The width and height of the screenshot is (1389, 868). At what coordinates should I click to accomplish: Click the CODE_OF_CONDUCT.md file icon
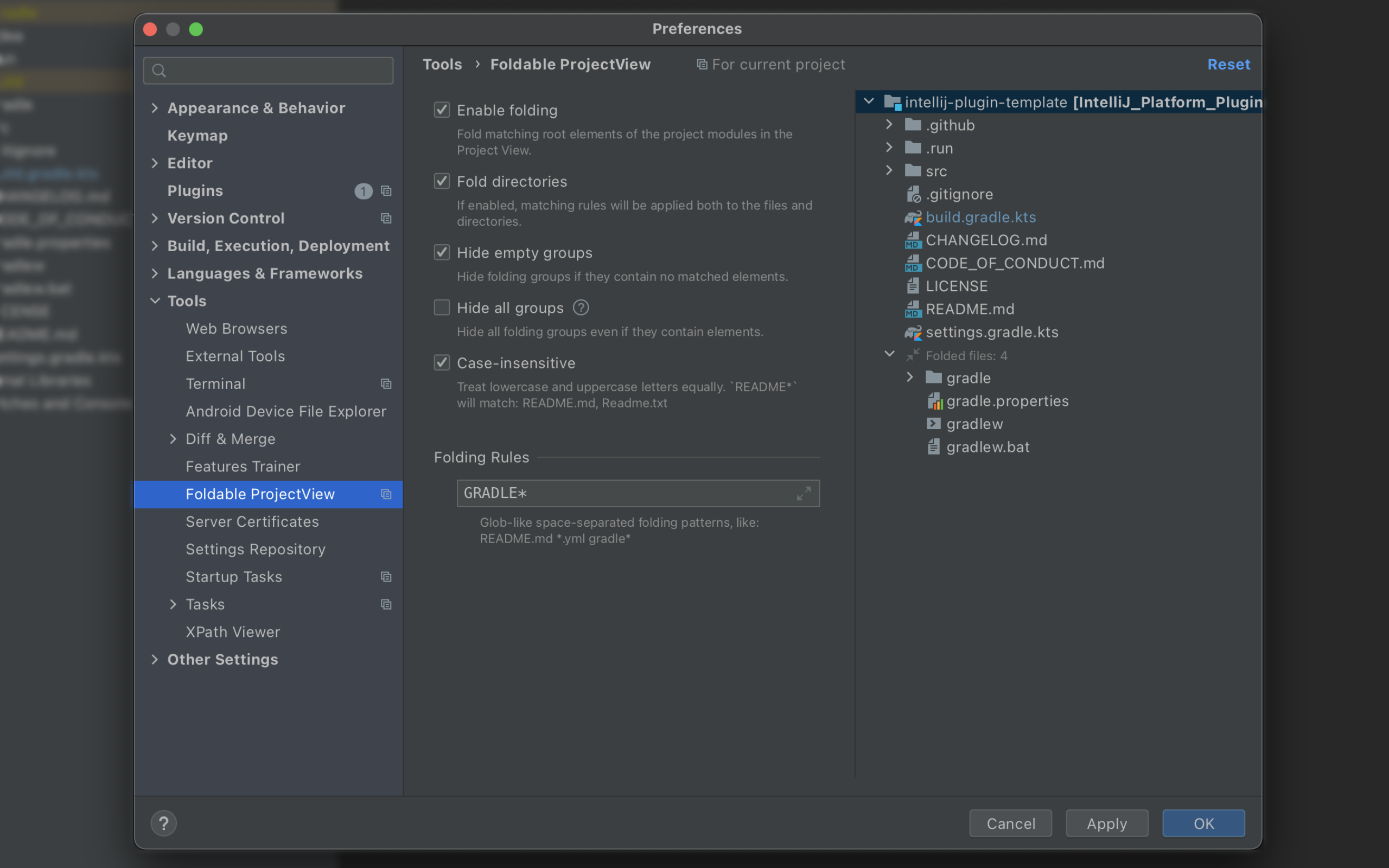(x=912, y=262)
